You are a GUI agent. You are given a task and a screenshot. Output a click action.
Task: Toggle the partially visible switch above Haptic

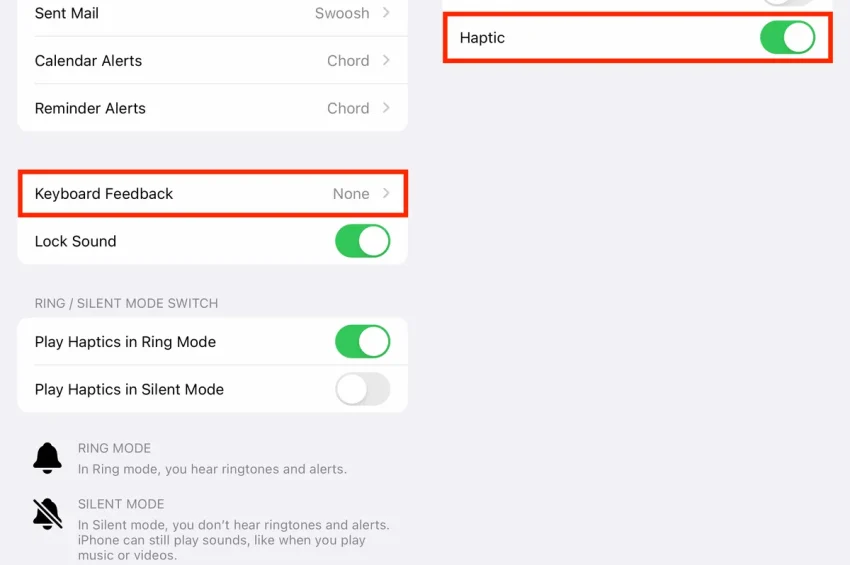pos(787,3)
